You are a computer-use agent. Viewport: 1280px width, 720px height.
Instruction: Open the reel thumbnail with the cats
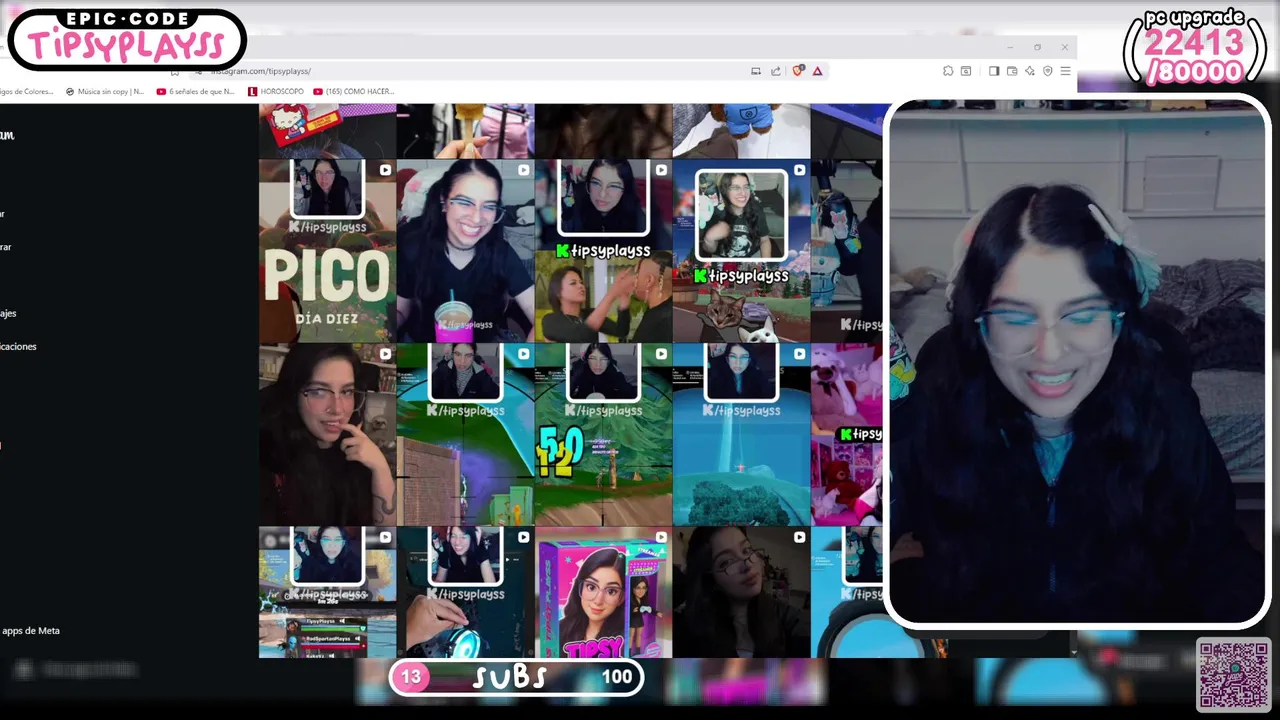coord(741,250)
